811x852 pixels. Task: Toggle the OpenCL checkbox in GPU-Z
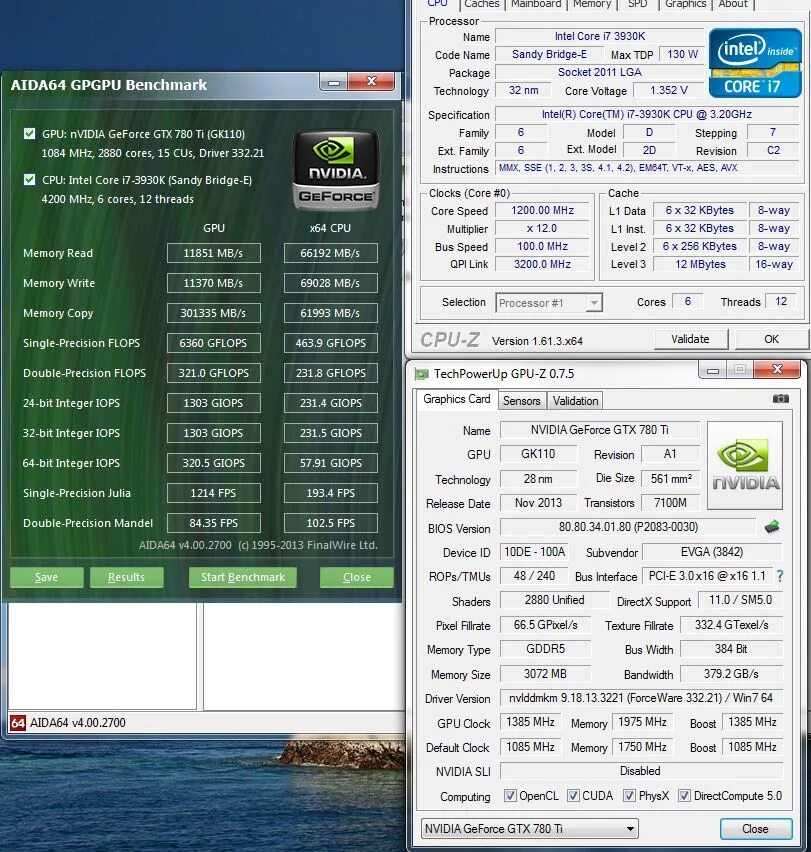(x=510, y=795)
